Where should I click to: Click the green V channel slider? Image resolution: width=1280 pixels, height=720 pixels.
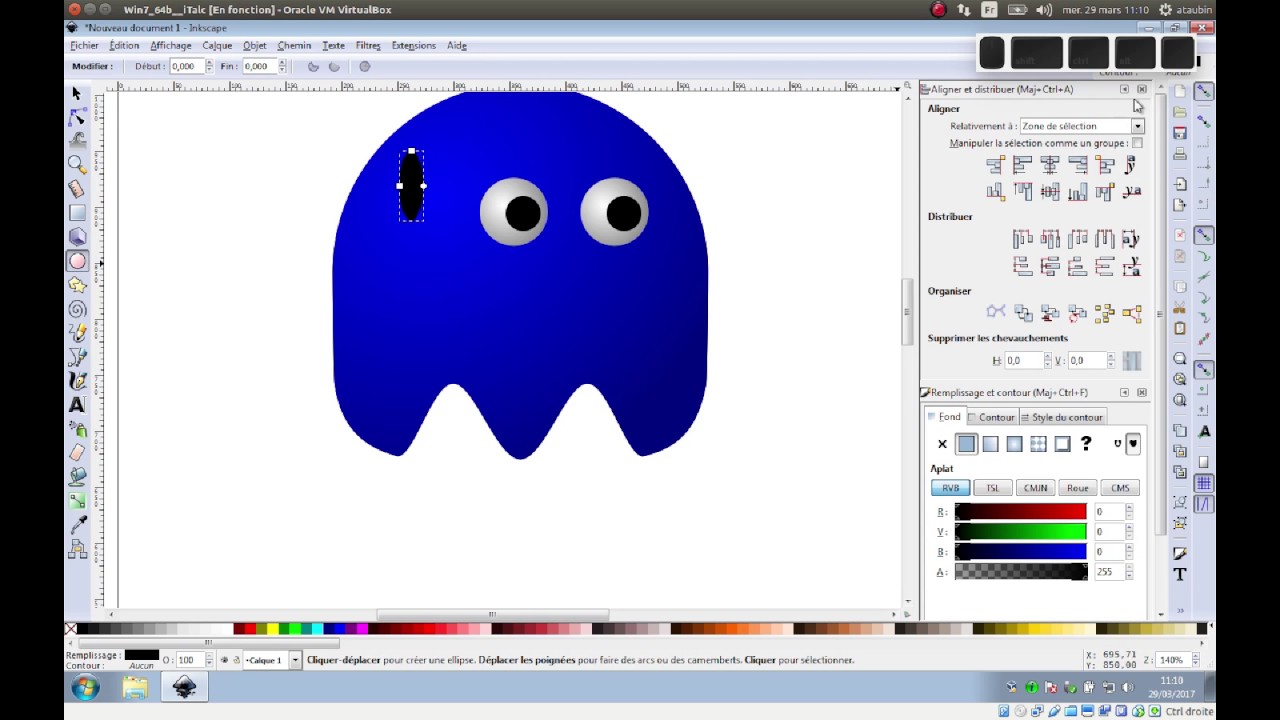(1020, 532)
